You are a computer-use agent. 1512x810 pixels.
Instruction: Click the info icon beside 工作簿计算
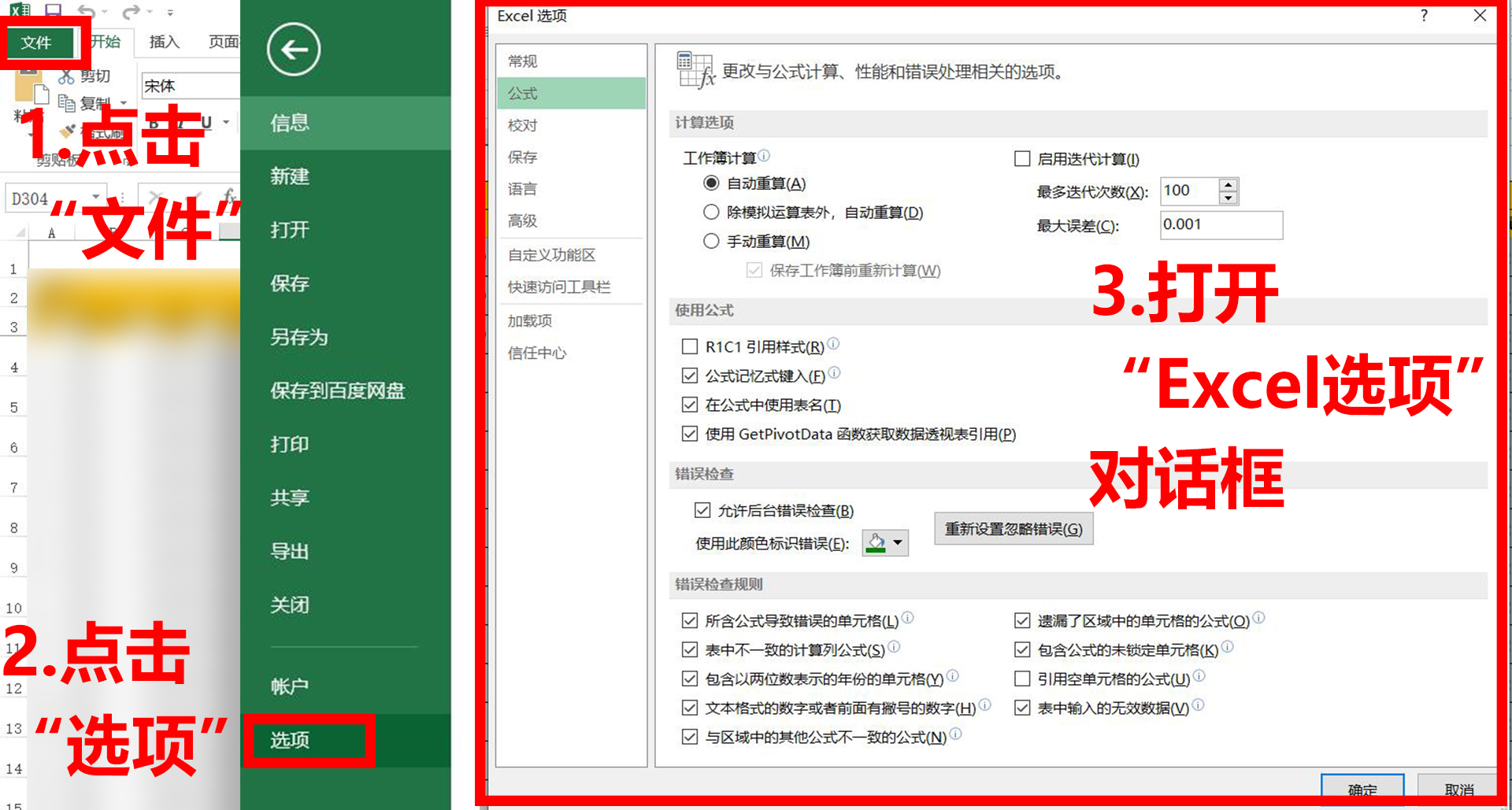point(764,156)
